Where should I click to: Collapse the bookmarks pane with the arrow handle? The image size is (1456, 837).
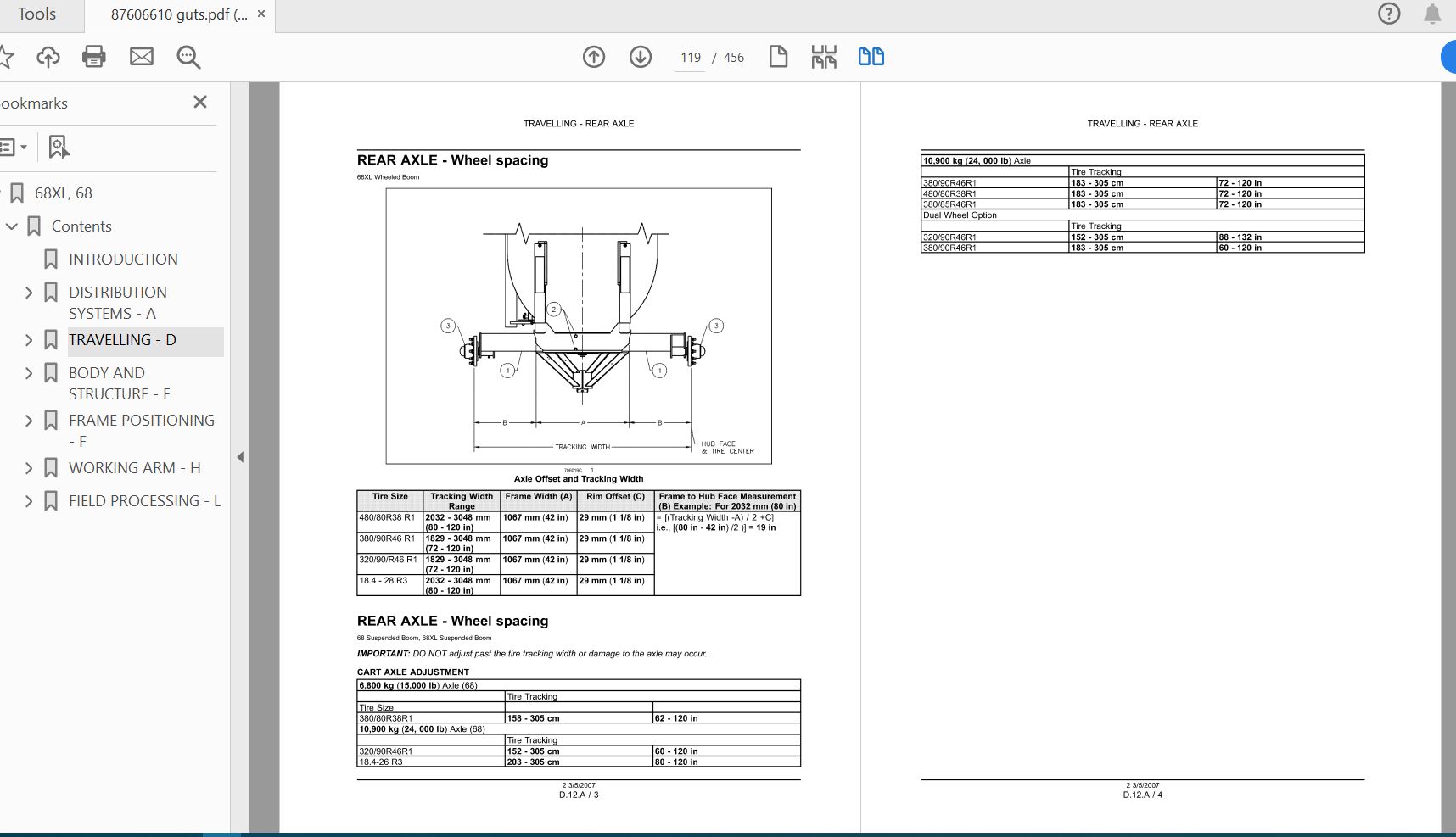pos(240,457)
